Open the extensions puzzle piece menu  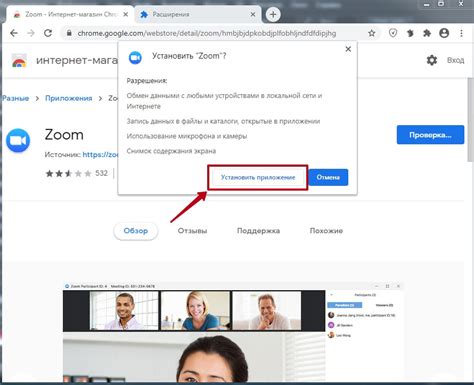pos(427,33)
